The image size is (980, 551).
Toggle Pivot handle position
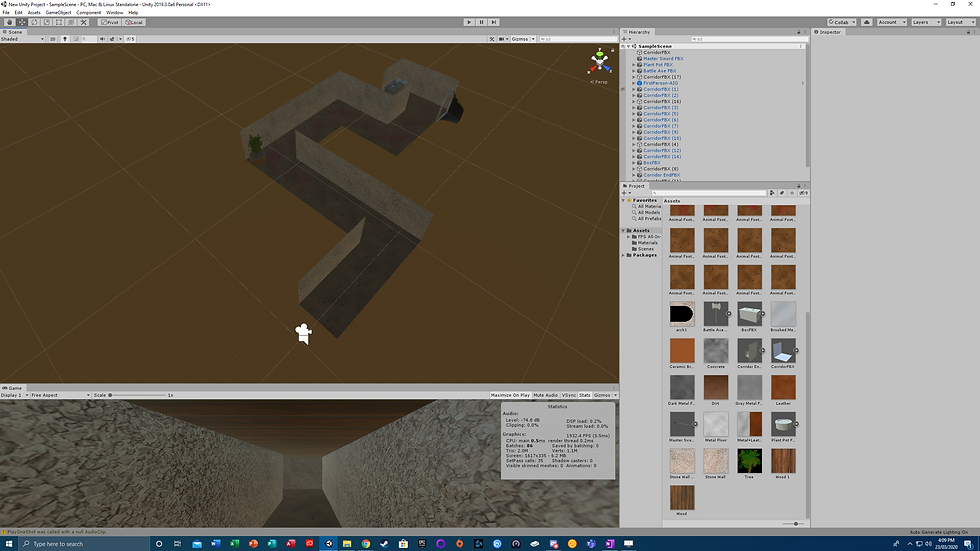click(110, 22)
